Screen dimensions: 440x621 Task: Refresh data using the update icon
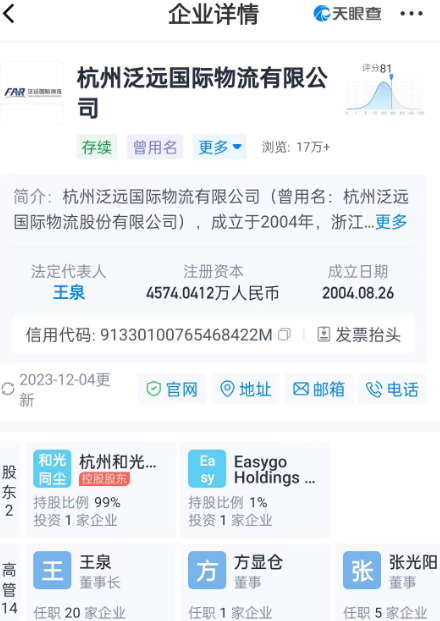click(x=8, y=389)
